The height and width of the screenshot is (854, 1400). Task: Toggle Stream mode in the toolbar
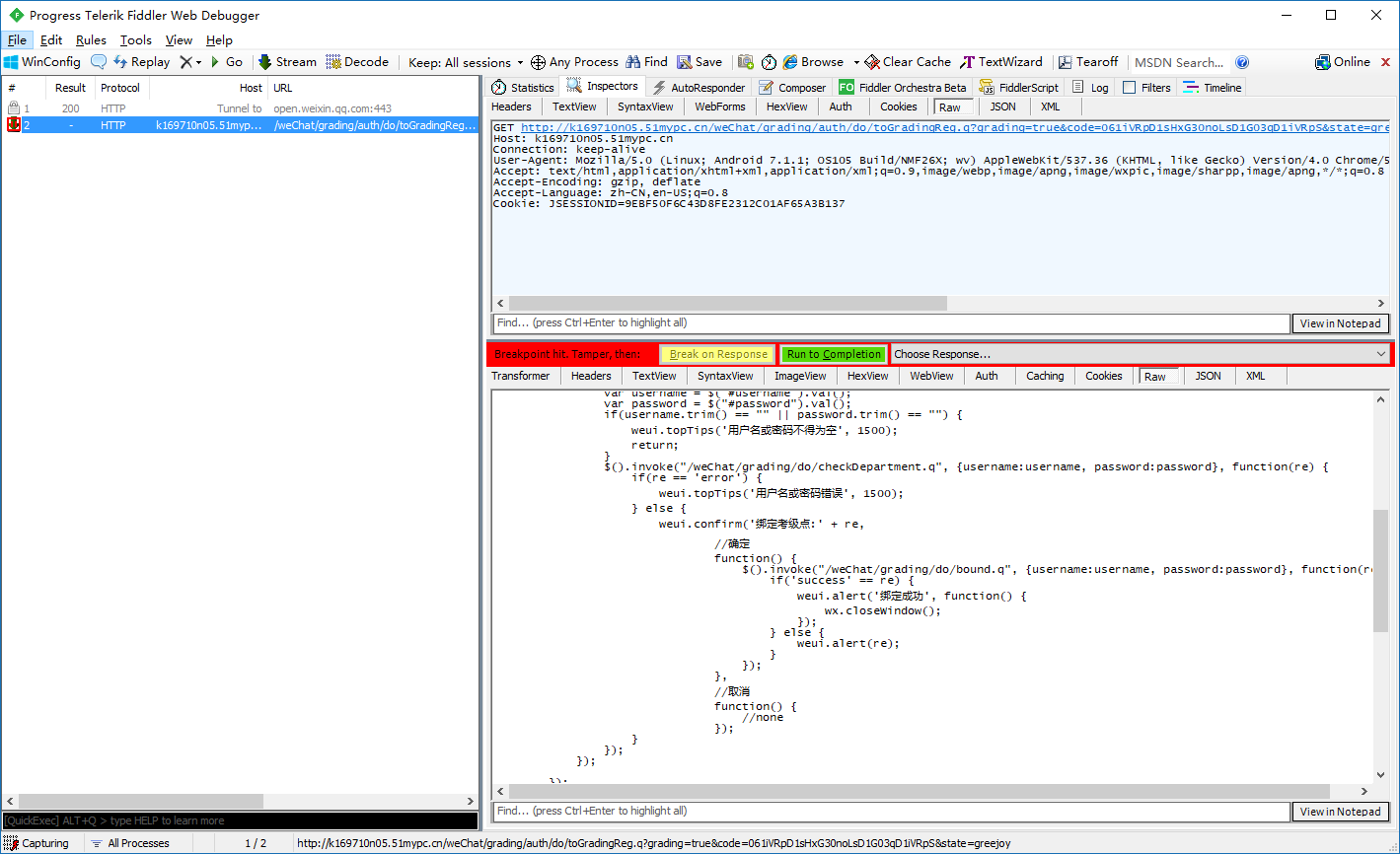287,62
